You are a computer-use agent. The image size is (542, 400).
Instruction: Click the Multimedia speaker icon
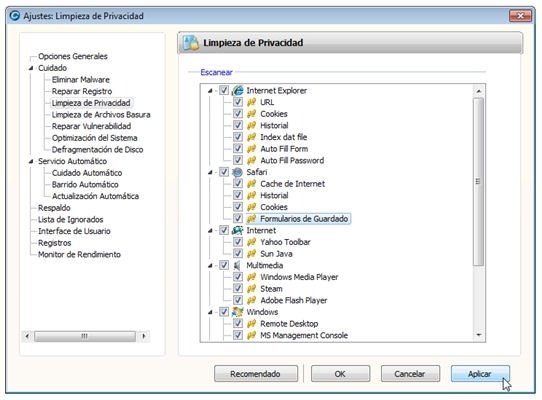pyautogui.click(x=237, y=266)
